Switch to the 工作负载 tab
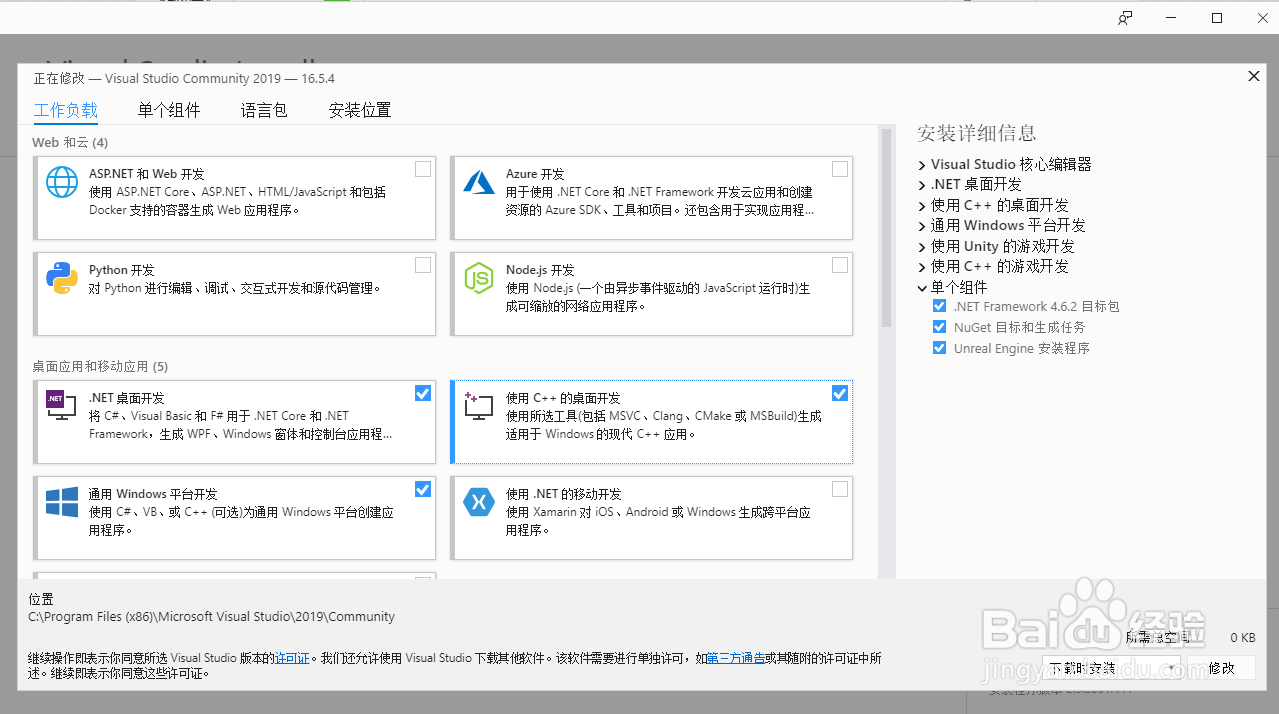Image resolution: width=1279 pixels, height=714 pixels. tap(66, 110)
